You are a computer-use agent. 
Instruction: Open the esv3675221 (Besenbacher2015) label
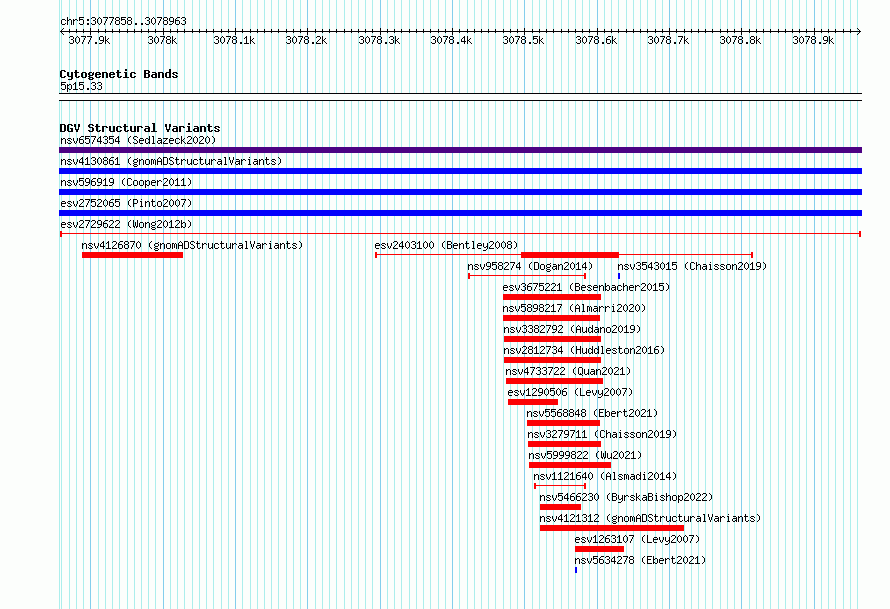(x=586, y=287)
